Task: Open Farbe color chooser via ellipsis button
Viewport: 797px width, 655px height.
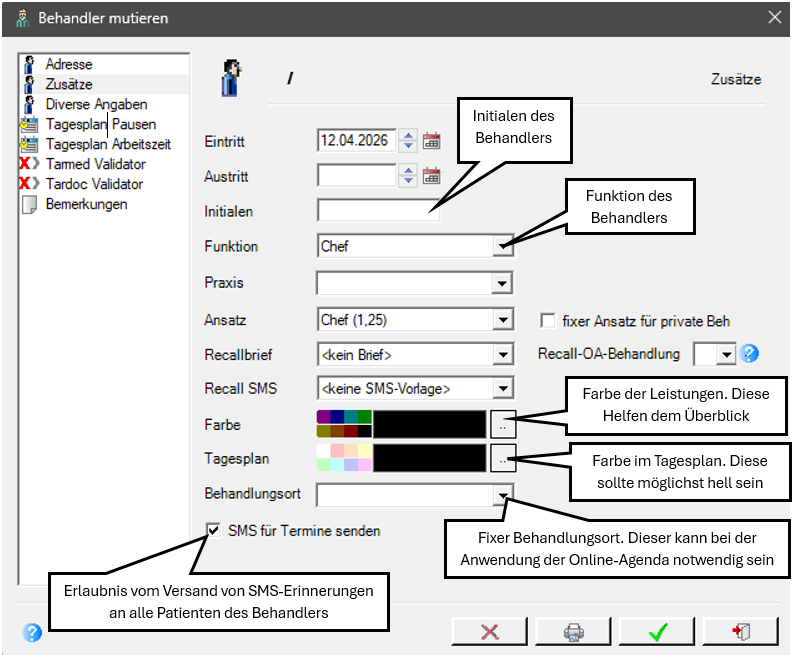Action: coord(503,424)
